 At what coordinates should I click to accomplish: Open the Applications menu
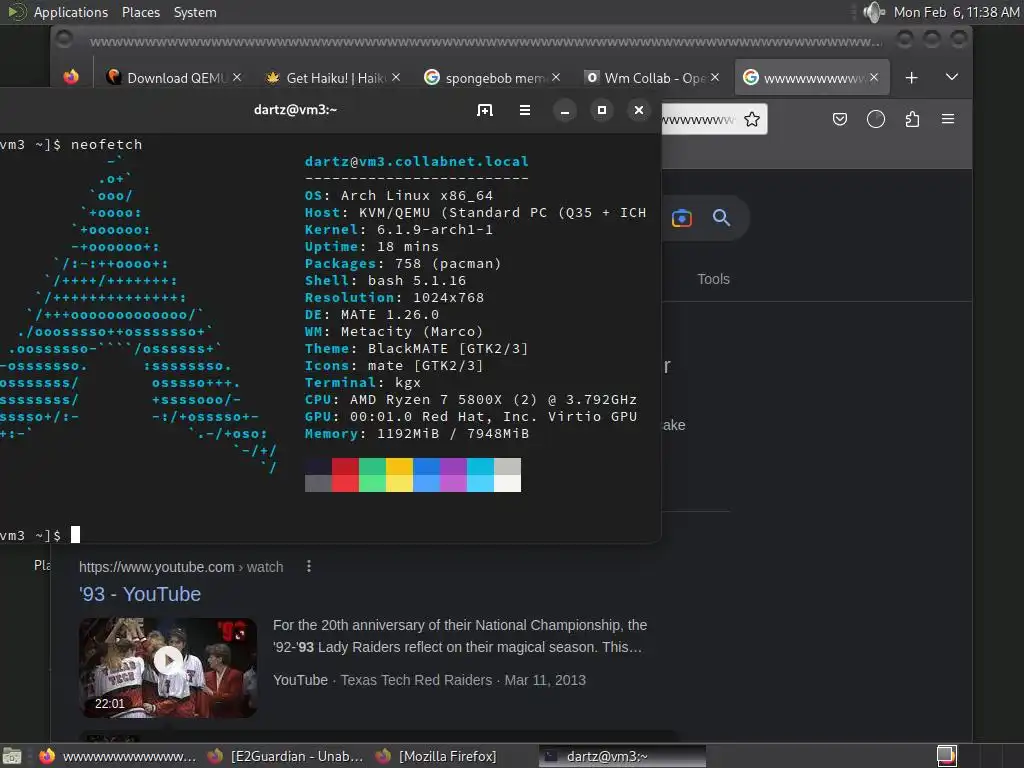(x=71, y=12)
